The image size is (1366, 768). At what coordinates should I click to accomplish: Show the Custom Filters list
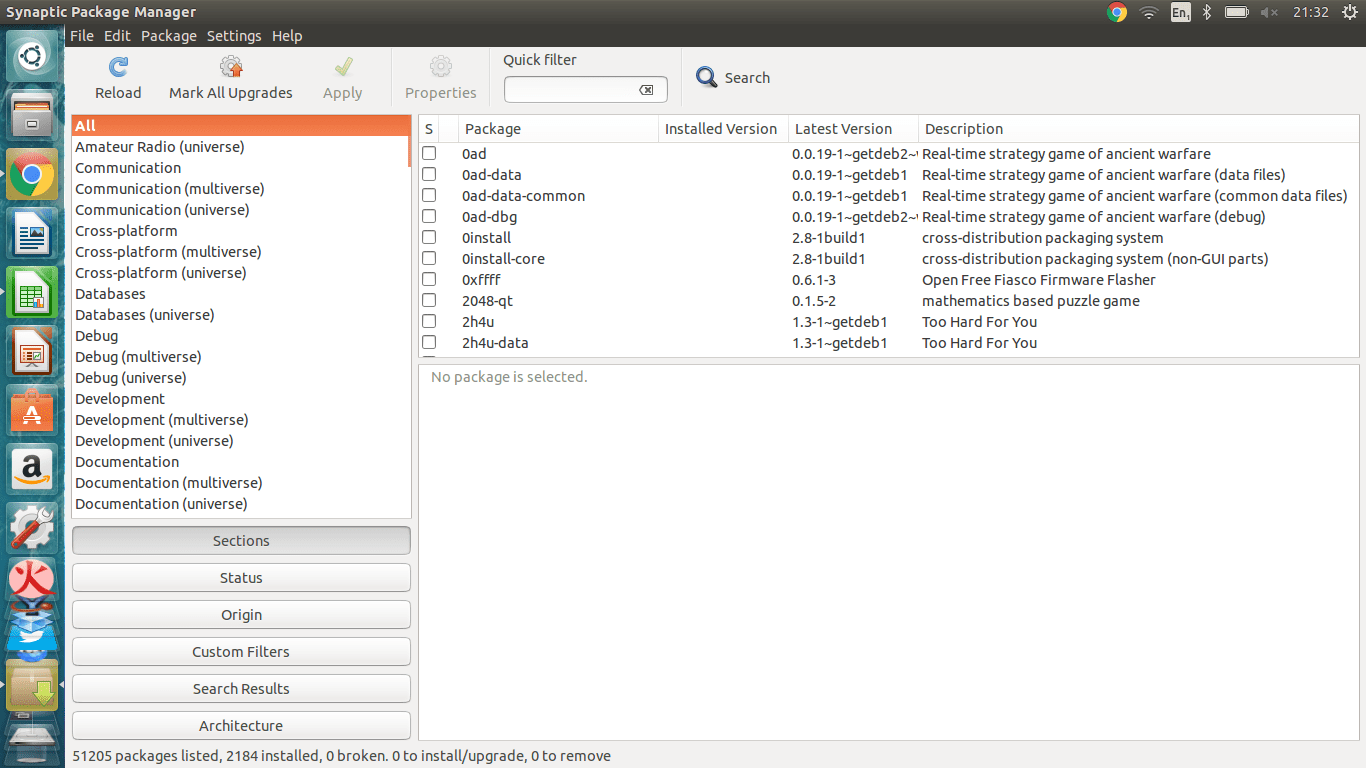(241, 652)
